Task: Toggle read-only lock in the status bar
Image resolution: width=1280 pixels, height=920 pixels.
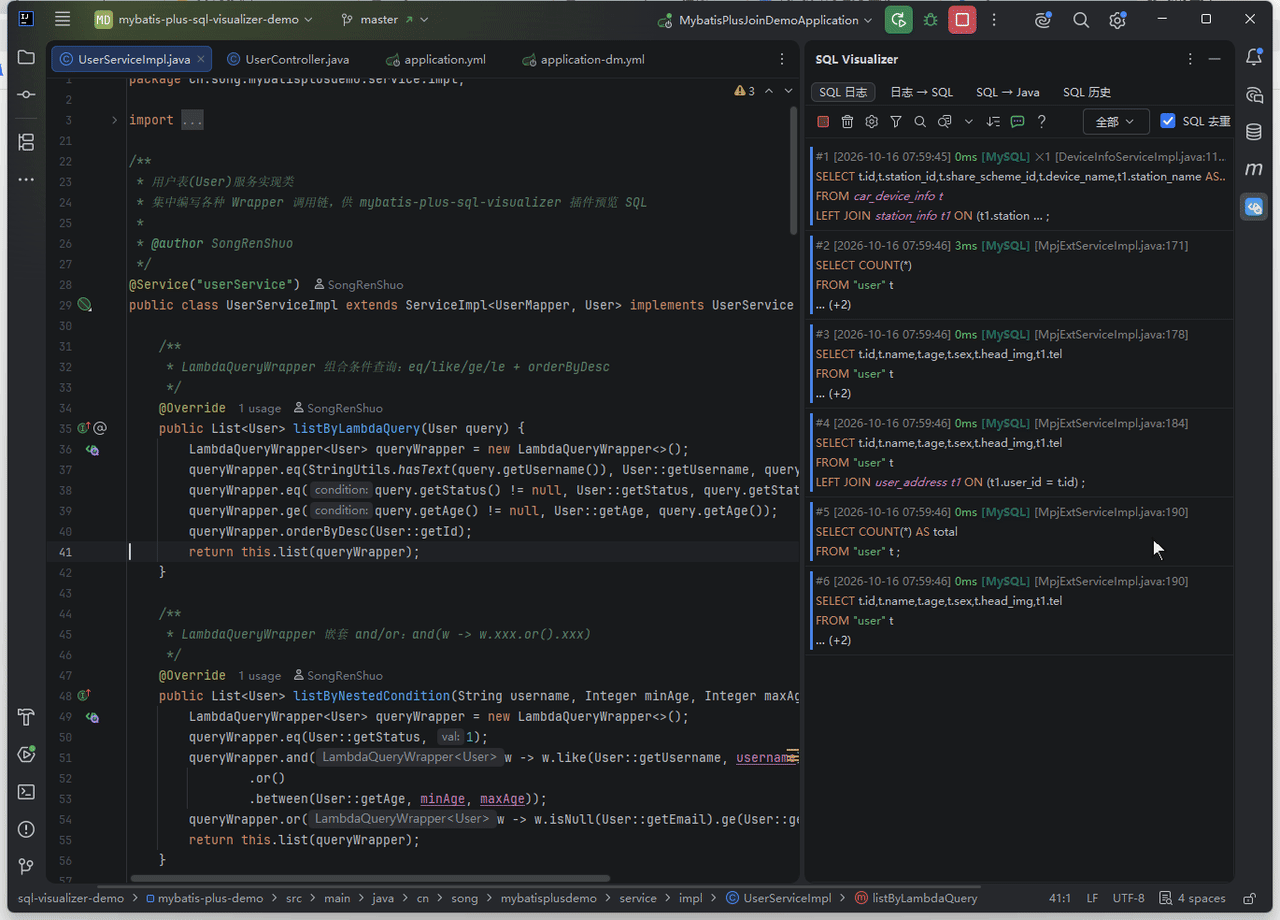Action: coord(1249,898)
